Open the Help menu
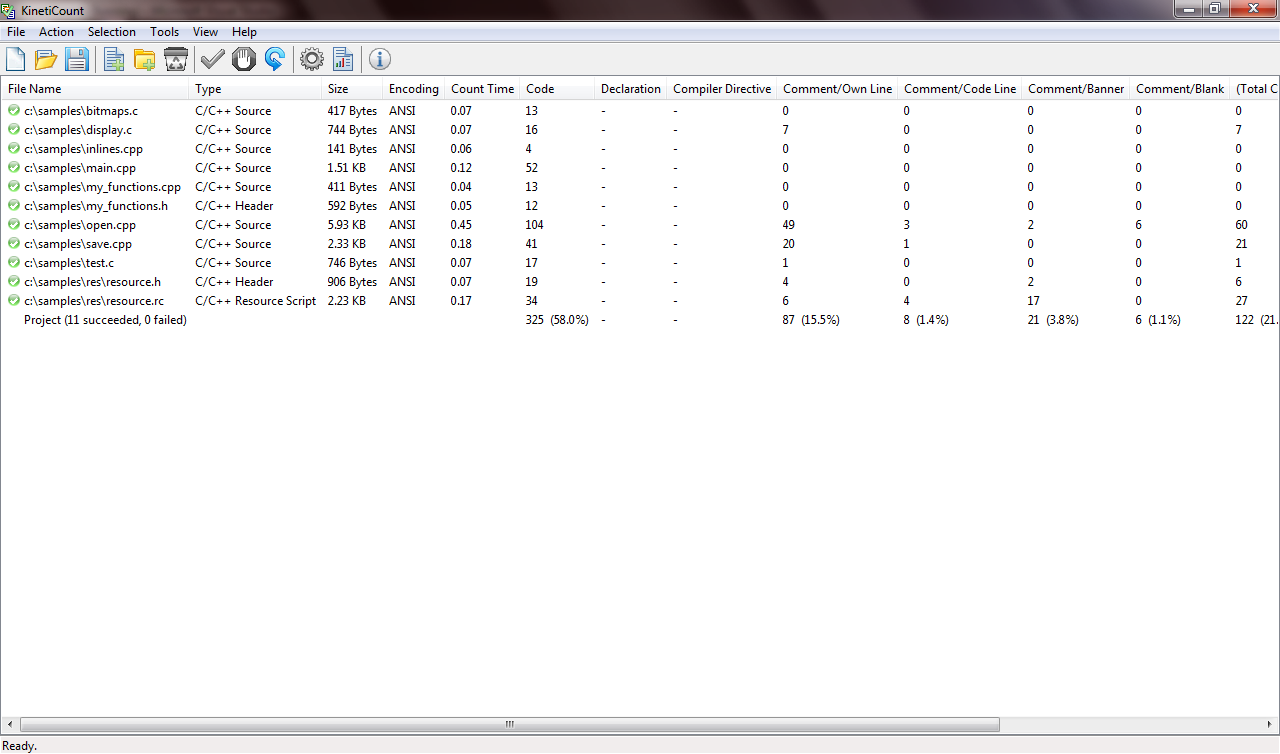Screen dimensions: 1280x754 point(245,32)
